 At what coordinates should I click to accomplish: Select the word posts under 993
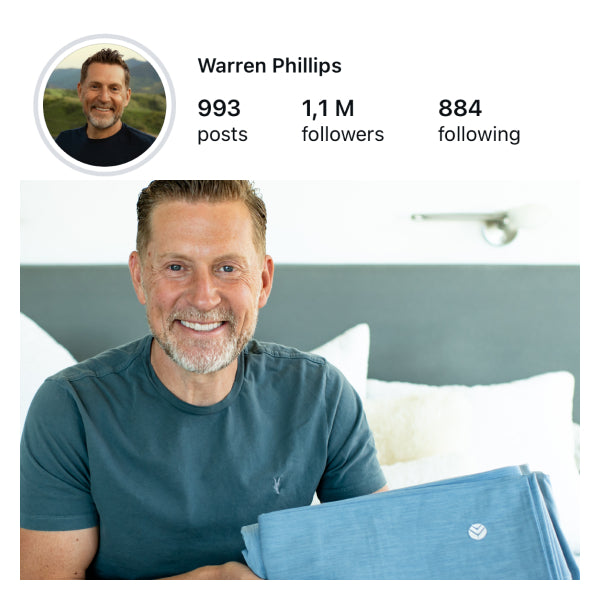coord(222,135)
